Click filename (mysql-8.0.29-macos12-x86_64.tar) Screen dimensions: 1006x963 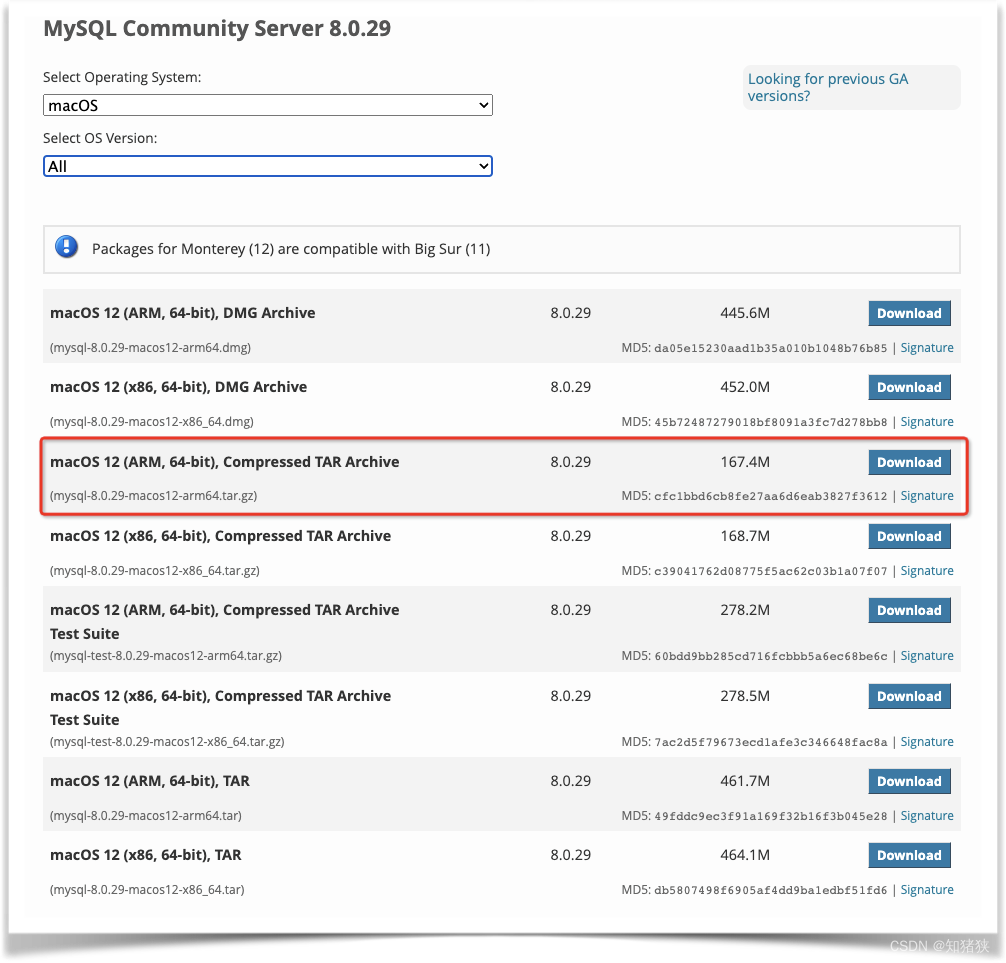coord(147,890)
